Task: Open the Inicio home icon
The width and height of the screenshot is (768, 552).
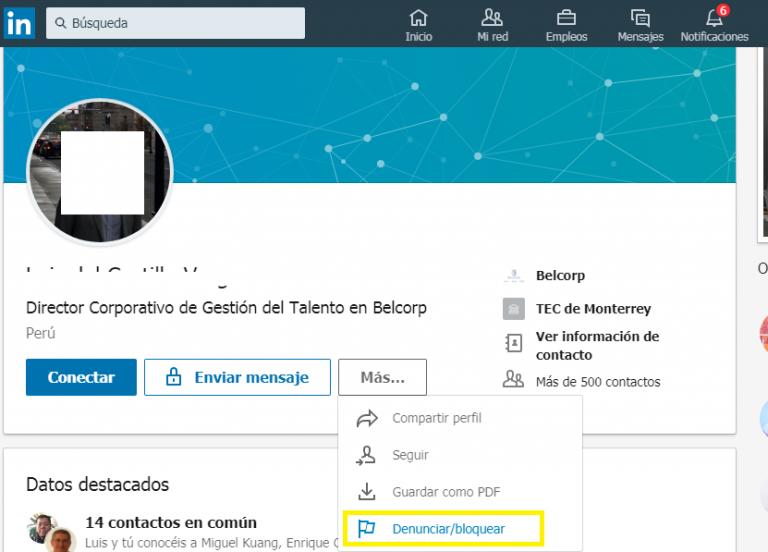Action: (x=418, y=18)
